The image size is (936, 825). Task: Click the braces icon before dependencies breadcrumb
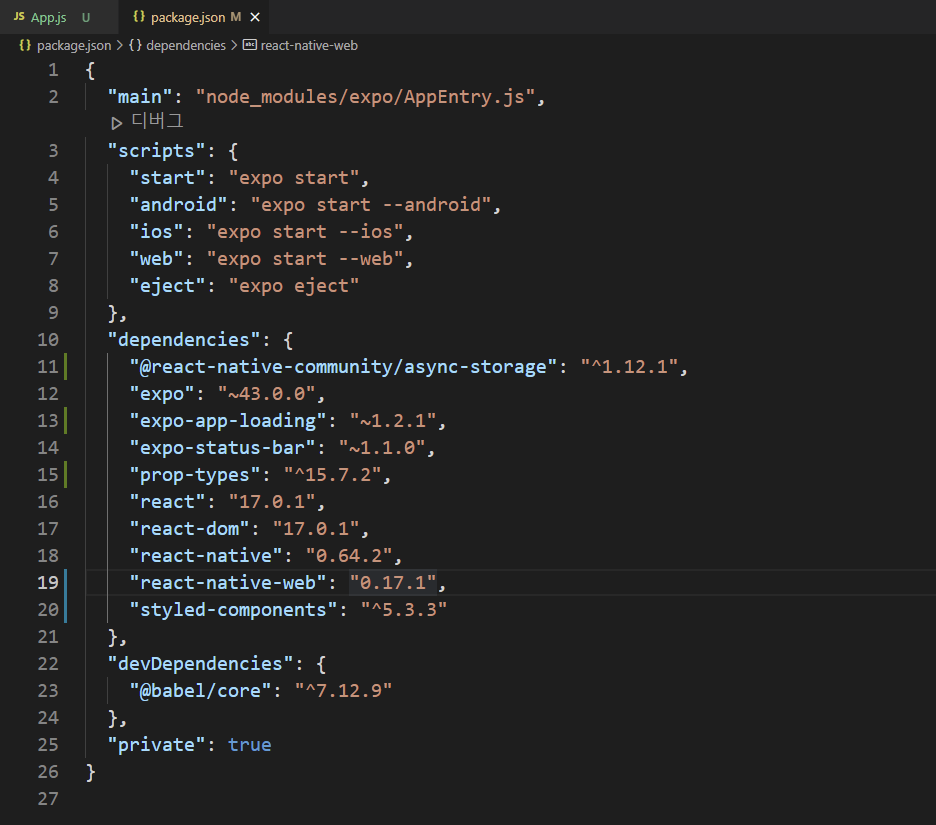136,45
